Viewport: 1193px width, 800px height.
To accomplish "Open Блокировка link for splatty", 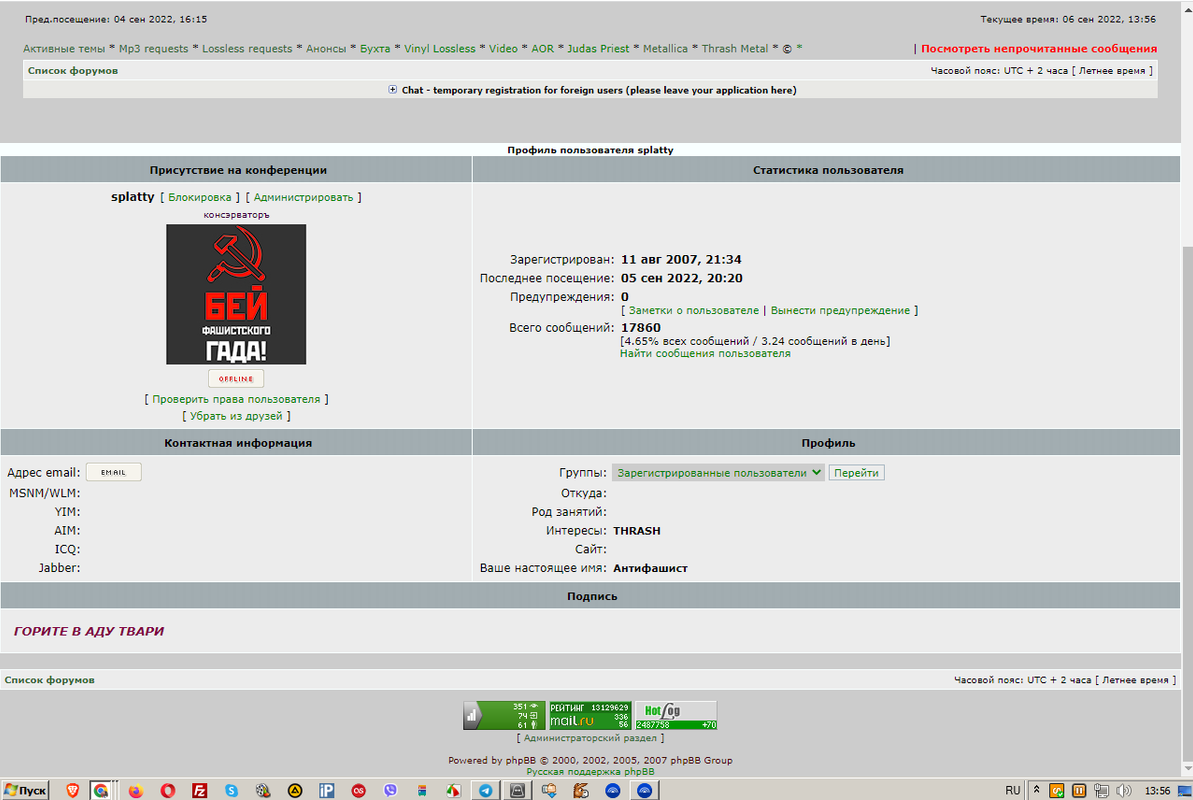I will pos(199,197).
